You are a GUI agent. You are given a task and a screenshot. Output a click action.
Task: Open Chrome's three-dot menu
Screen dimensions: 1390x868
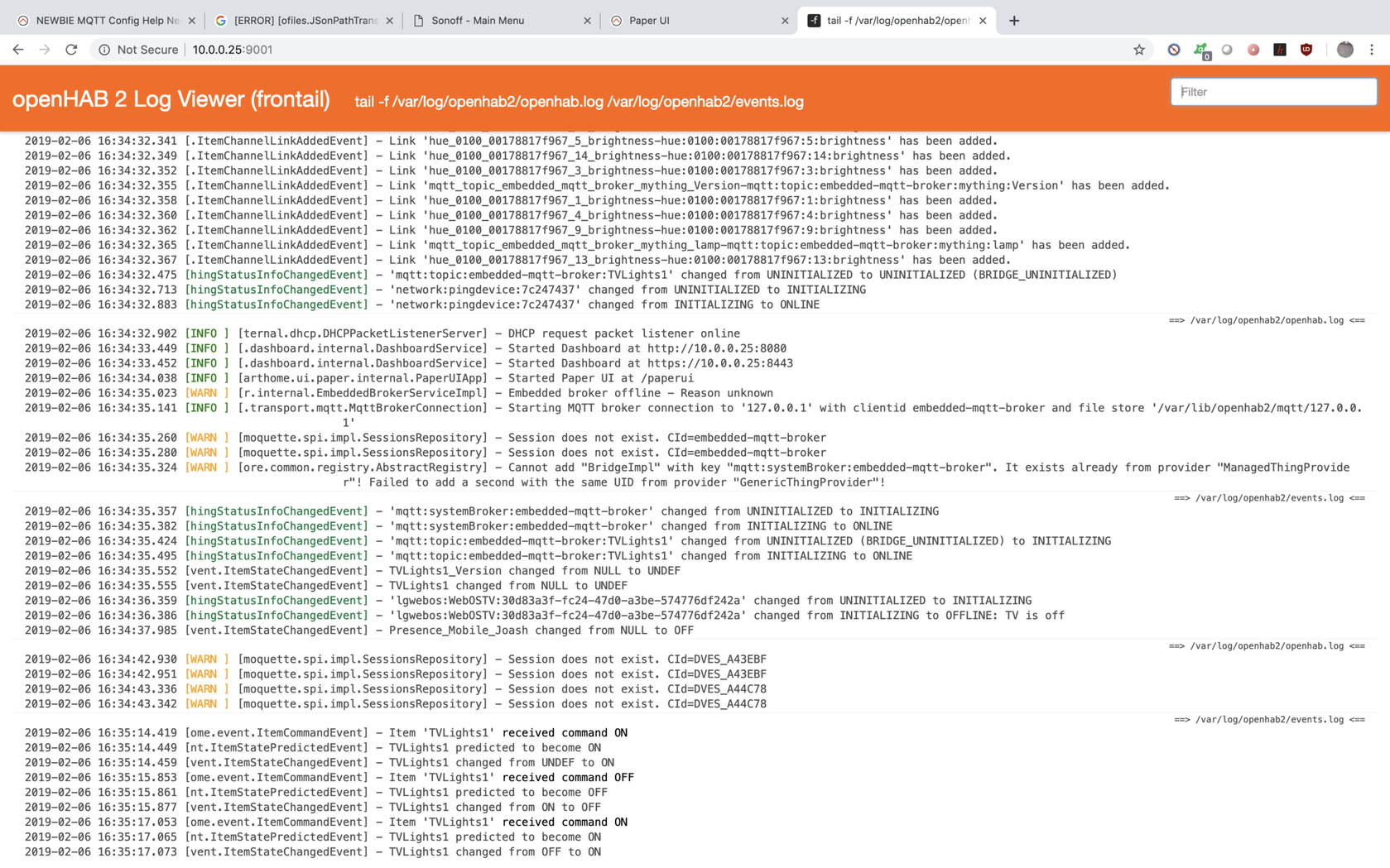point(1372,50)
